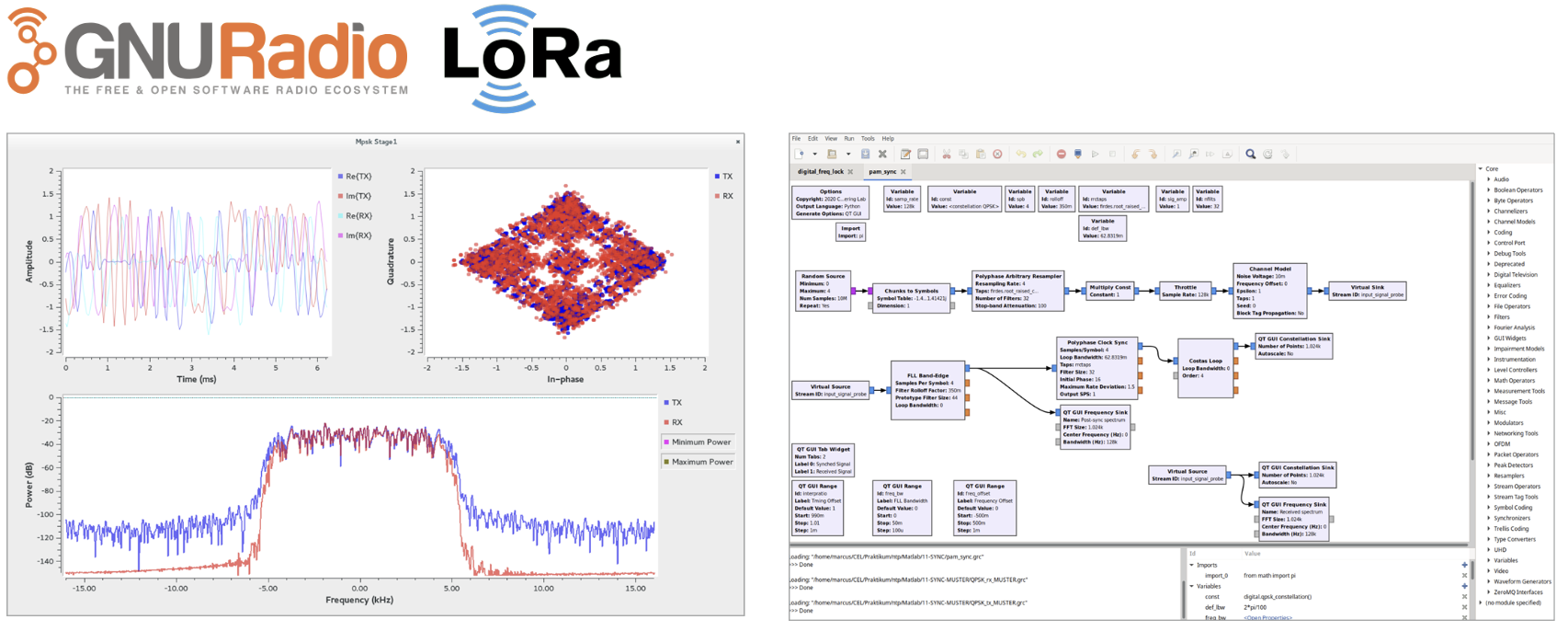Image resolution: width=1568 pixels, height=631 pixels.
Task: Open the Tools menu
Action: [868, 139]
